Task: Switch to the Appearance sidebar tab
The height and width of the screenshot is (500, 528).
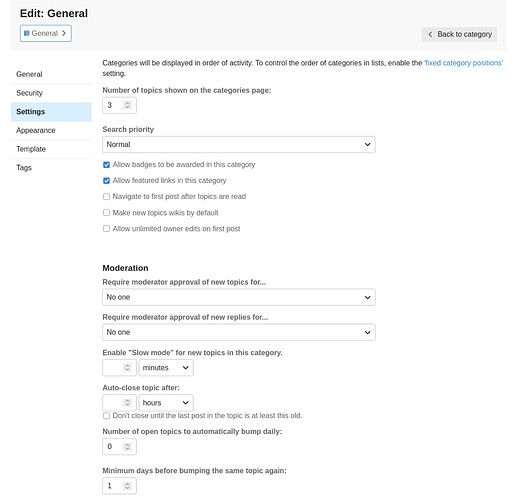Action: 51,131
